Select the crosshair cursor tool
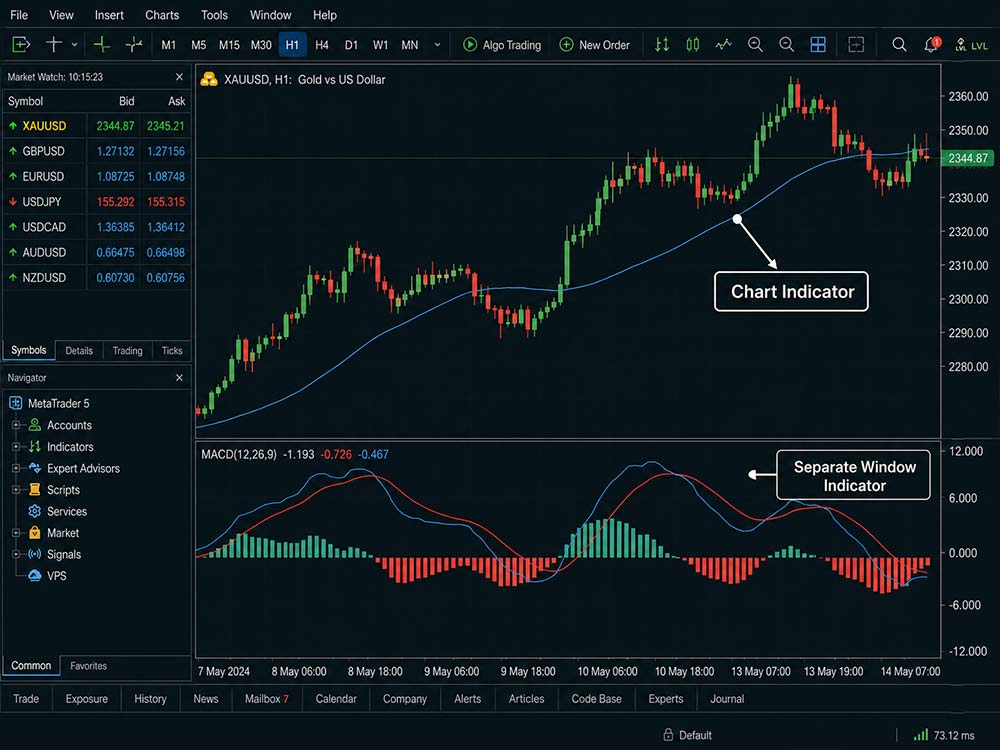Viewport: 1000px width, 750px height. (54, 45)
